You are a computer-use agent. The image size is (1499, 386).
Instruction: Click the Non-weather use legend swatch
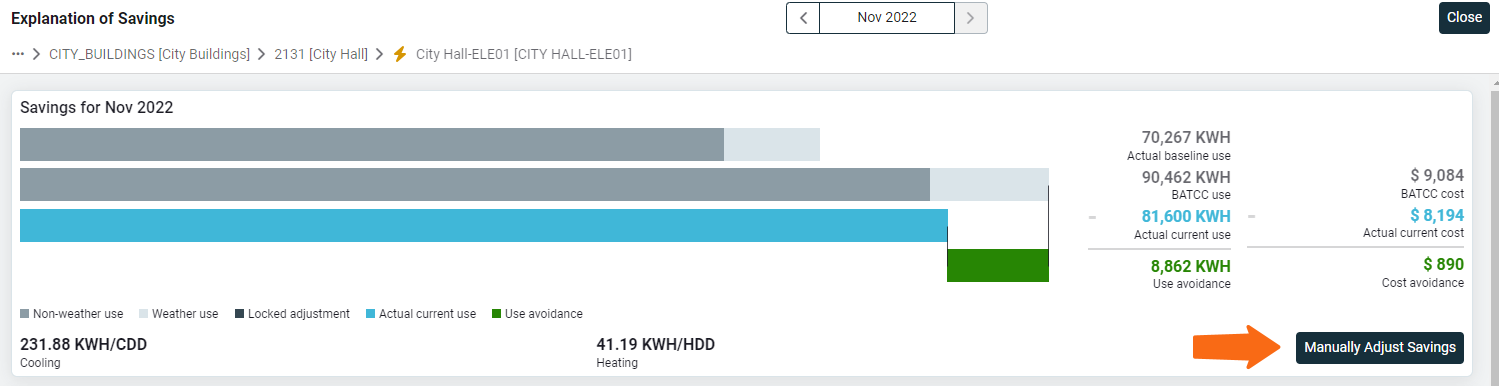[25, 314]
